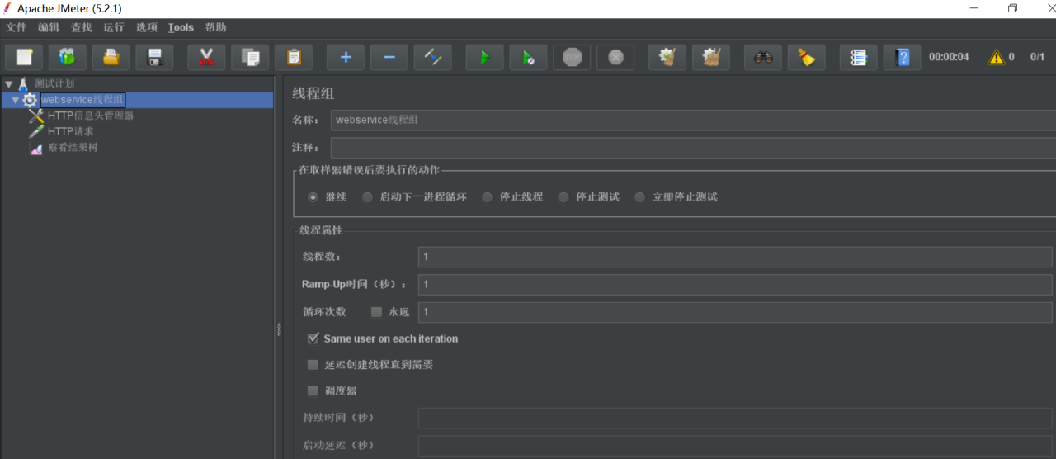
Task: Click the Cut scissors icon
Action: pos(207,57)
